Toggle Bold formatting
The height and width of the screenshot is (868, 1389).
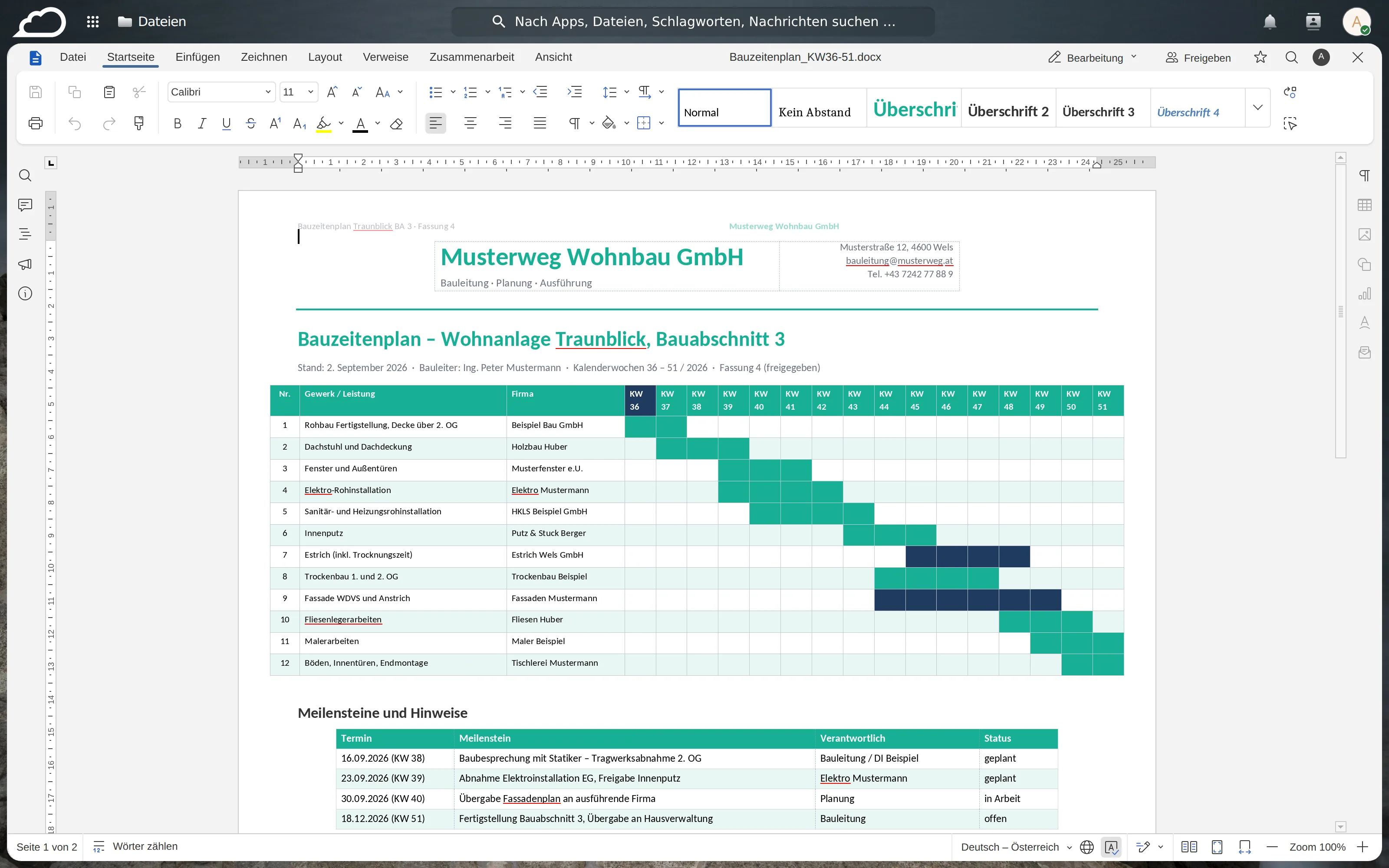(178, 123)
